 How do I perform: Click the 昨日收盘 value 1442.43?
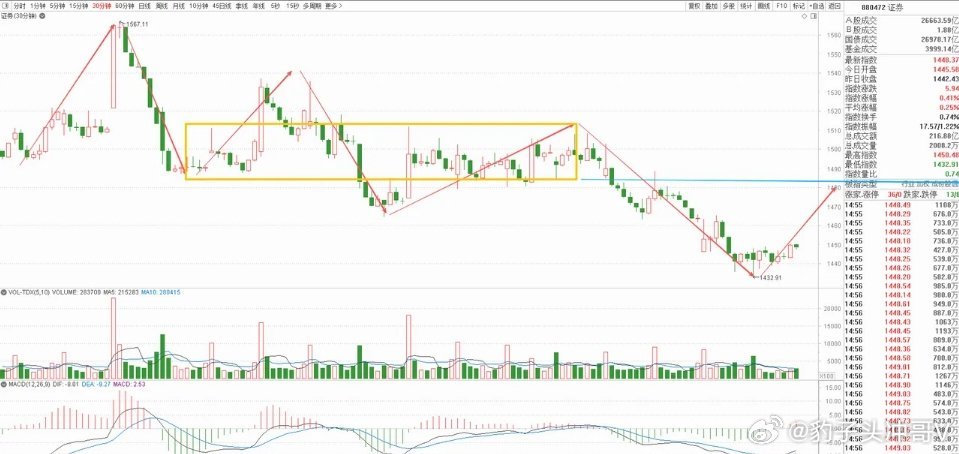[x=945, y=79]
